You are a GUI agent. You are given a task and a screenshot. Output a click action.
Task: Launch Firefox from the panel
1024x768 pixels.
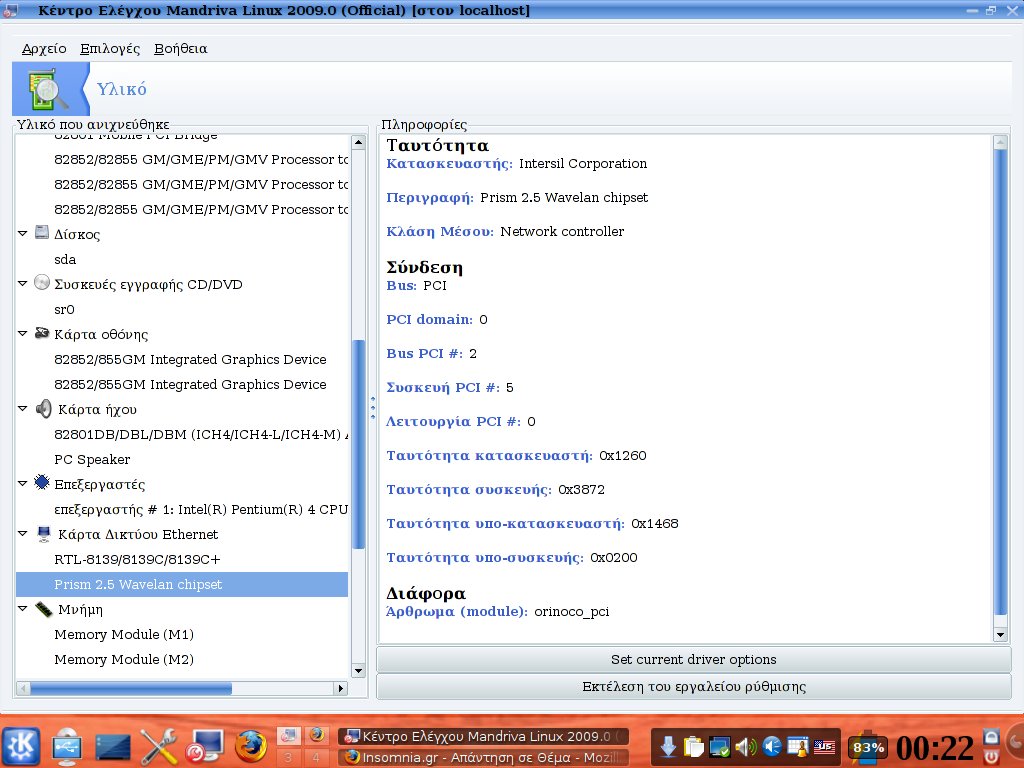coord(251,746)
